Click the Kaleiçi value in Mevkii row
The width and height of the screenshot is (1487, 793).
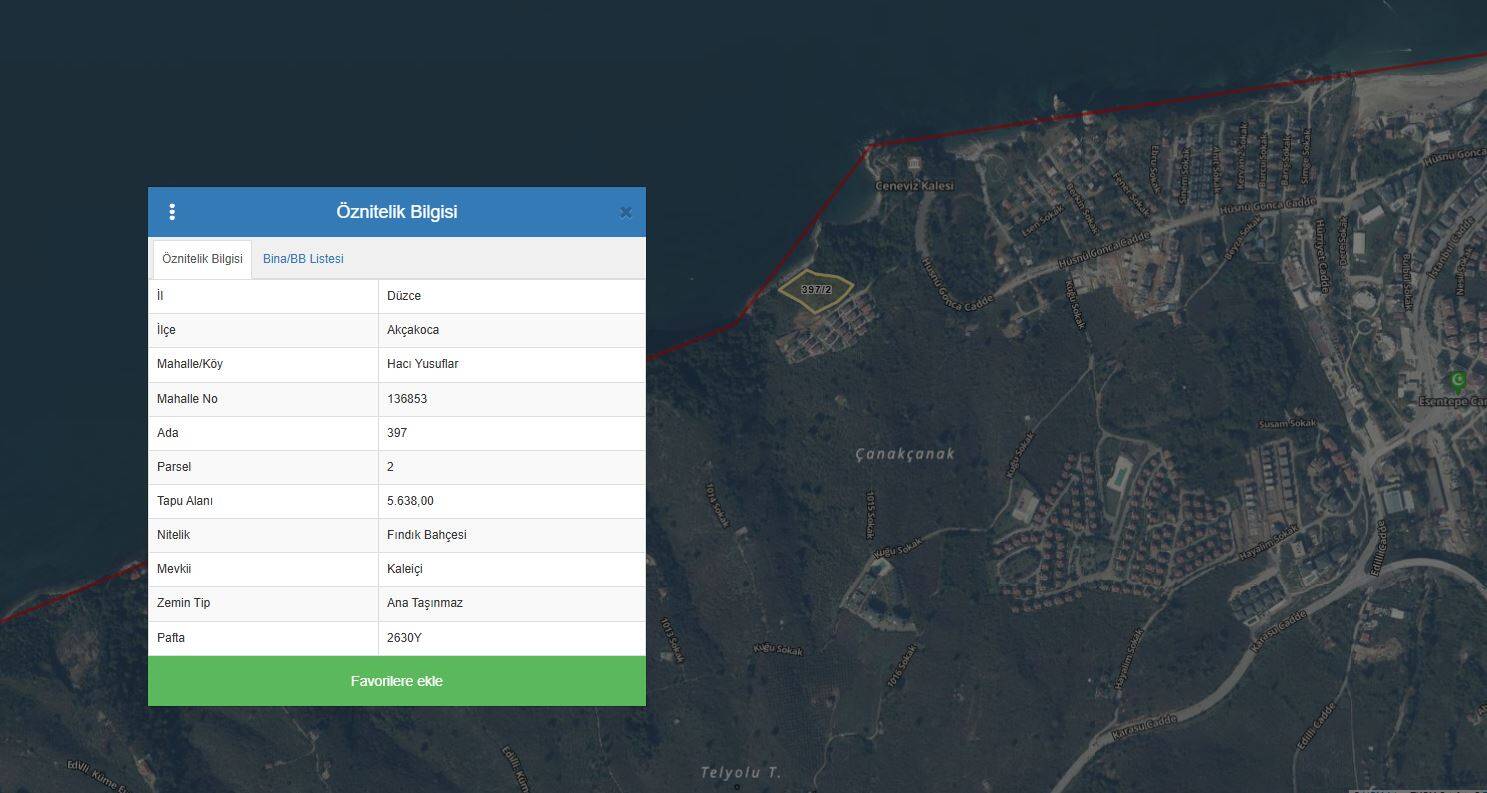[x=405, y=569]
